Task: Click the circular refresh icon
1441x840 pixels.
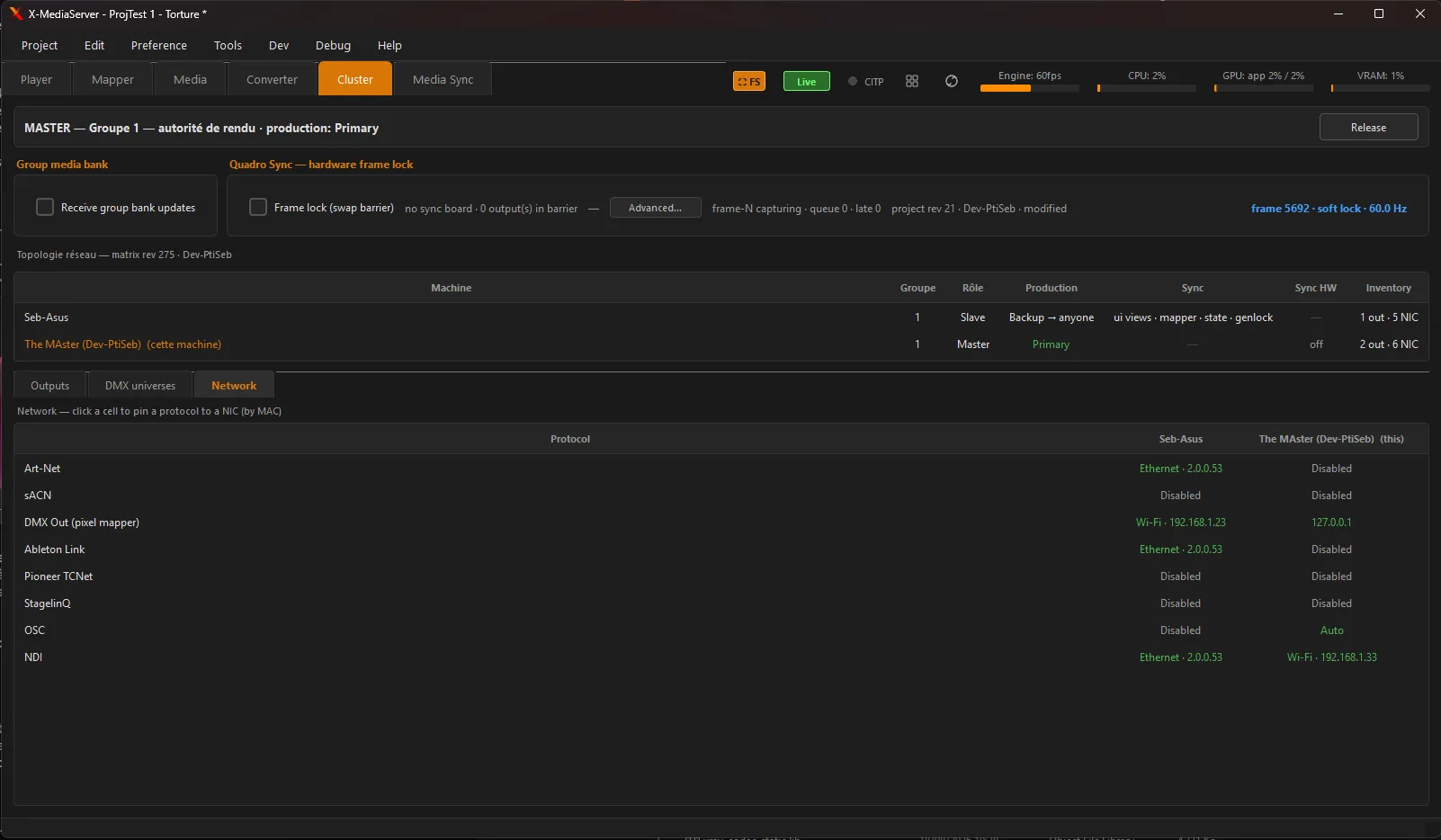Action: point(952,81)
